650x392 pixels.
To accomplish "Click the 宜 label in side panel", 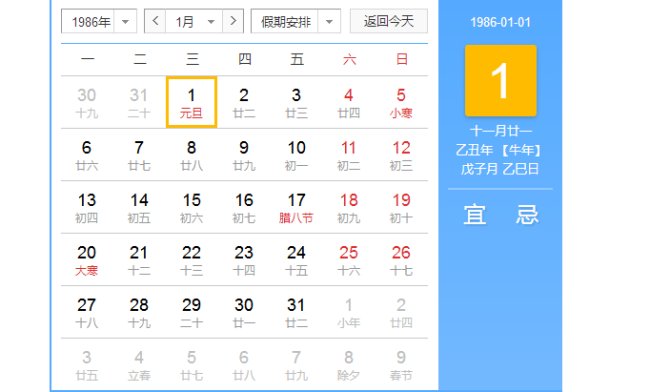I will pos(474,215).
